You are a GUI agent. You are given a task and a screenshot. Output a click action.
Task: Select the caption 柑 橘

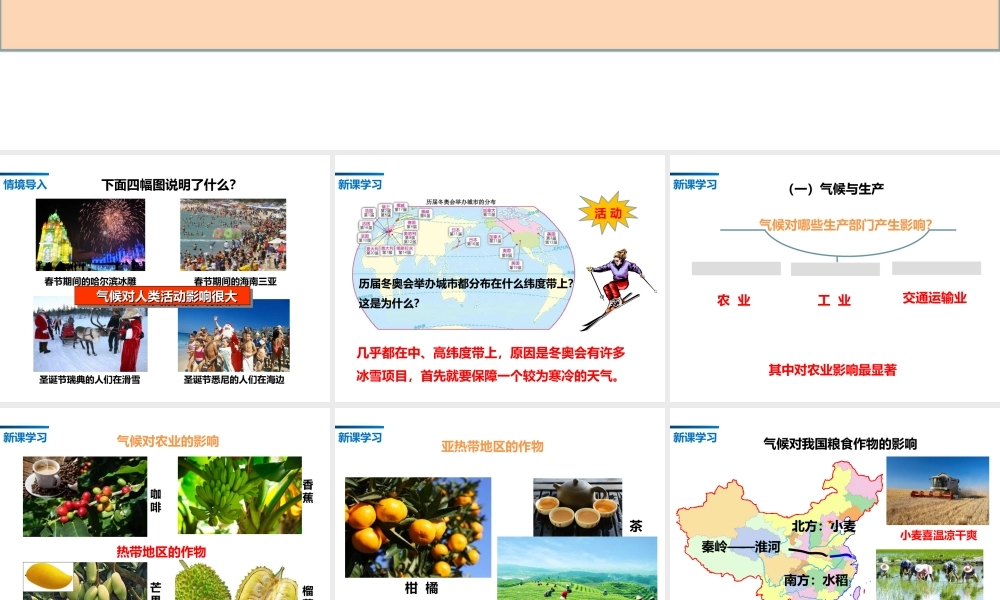point(422,588)
